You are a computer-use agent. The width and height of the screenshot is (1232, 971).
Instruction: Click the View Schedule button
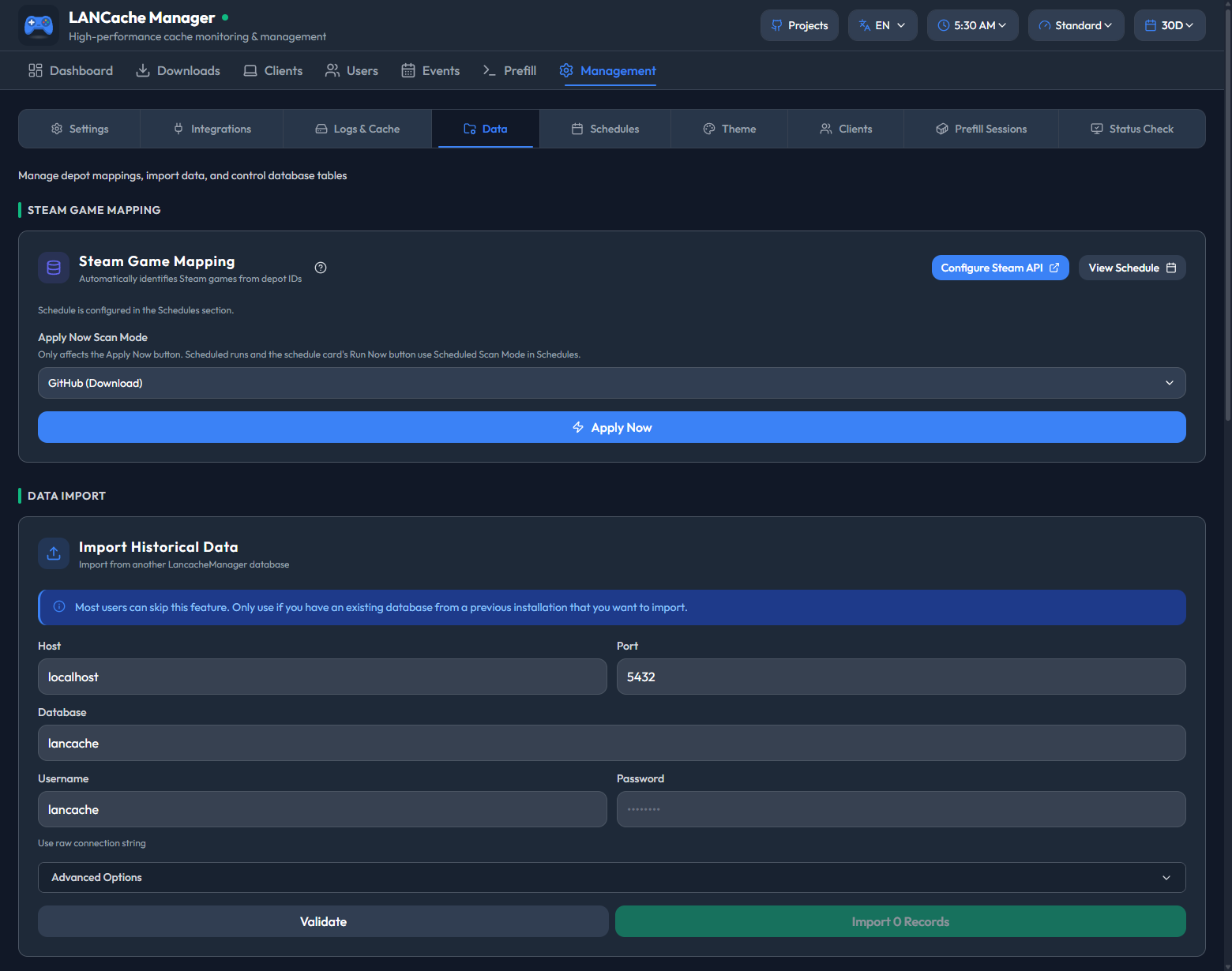pos(1132,268)
